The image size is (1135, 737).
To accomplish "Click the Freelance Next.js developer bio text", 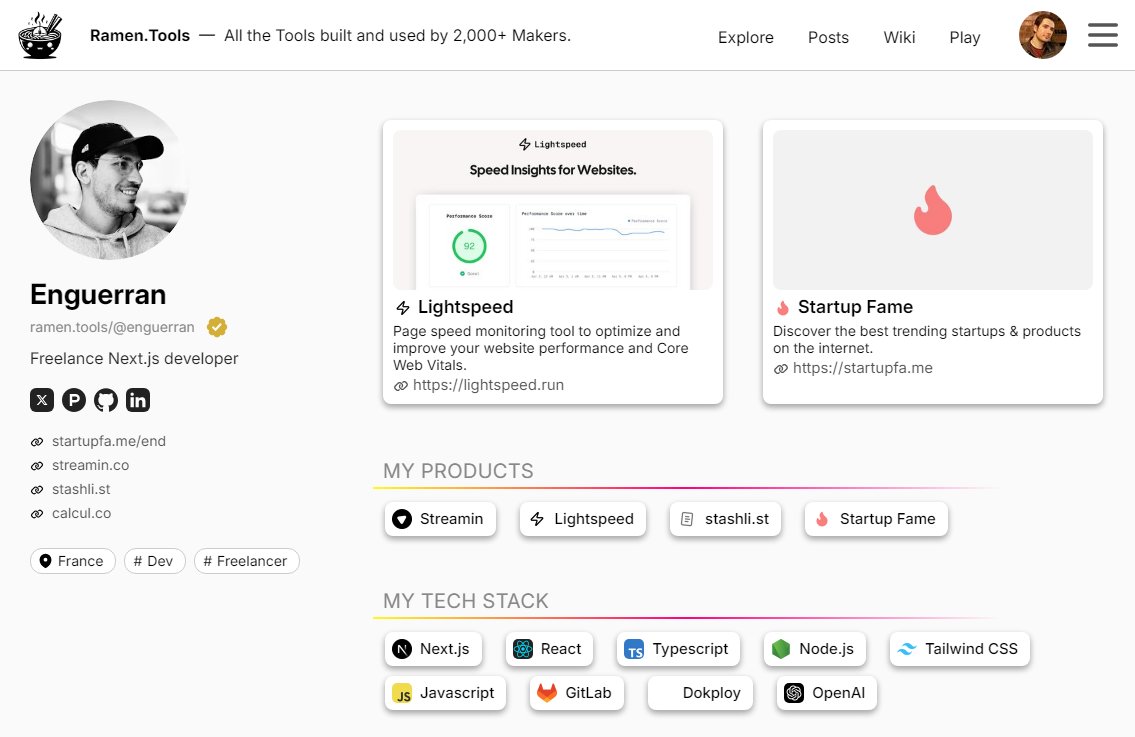I will (134, 358).
